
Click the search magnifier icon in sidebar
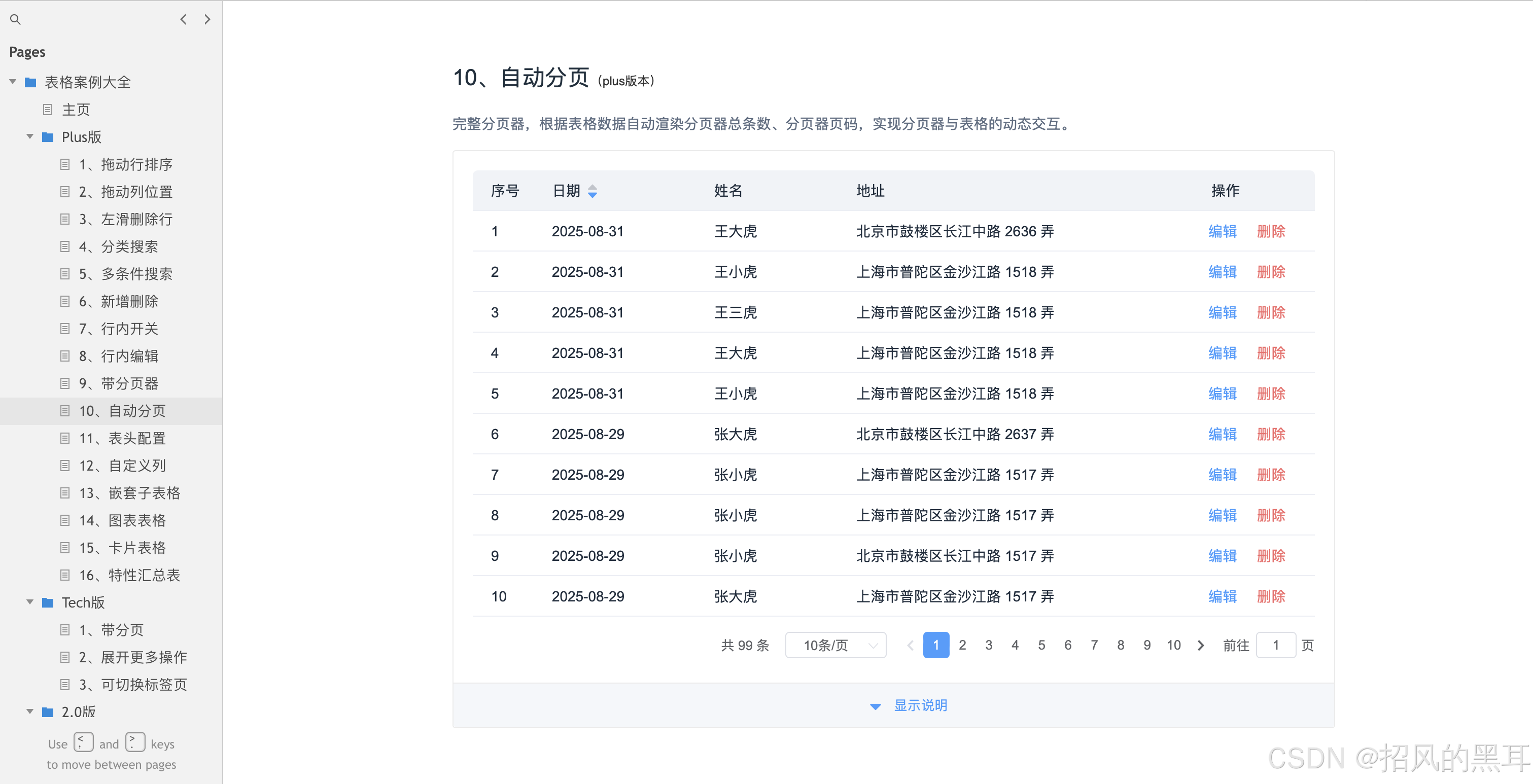16,20
